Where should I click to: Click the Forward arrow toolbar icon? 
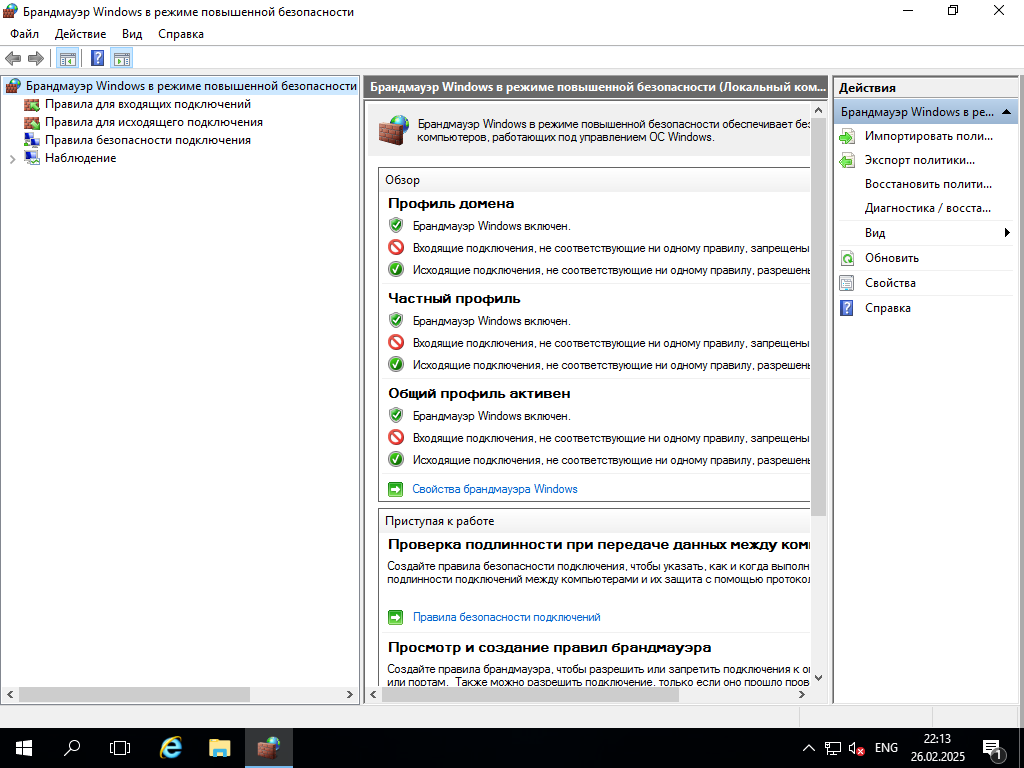[36, 59]
